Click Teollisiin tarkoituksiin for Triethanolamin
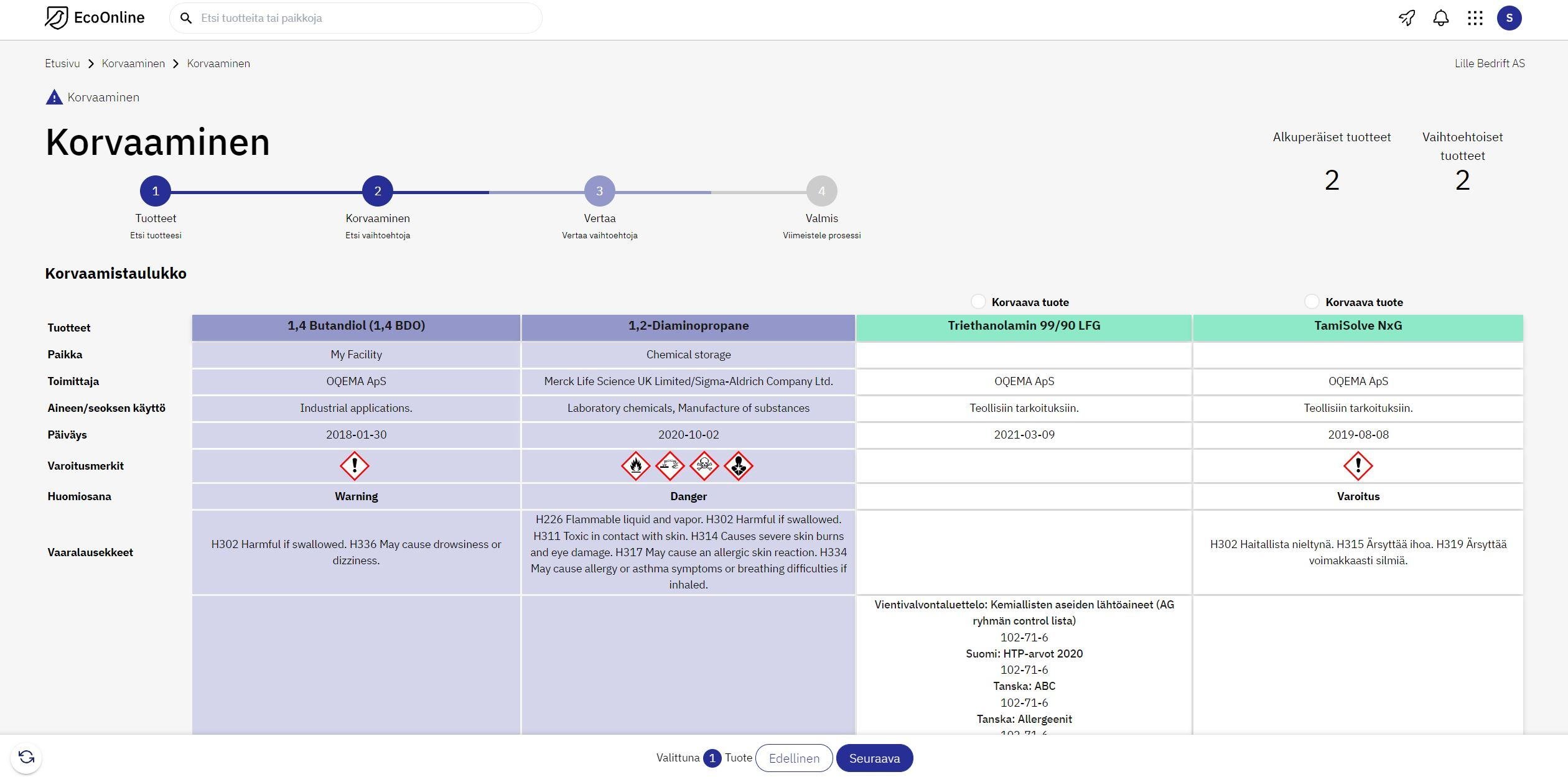This screenshot has height=777, width=1568. click(x=1024, y=408)
